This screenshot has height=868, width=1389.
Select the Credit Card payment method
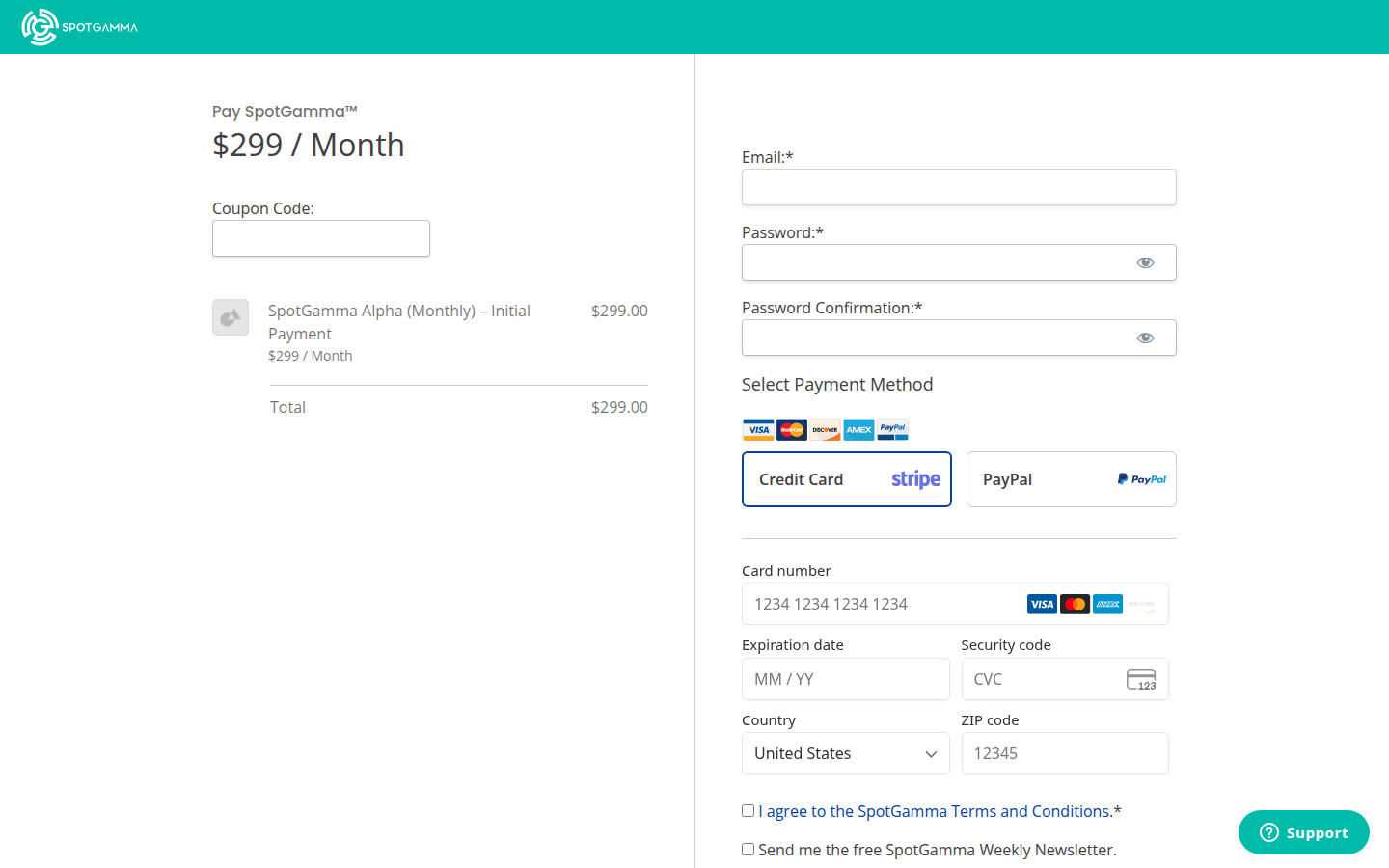(x=847, y=479)
